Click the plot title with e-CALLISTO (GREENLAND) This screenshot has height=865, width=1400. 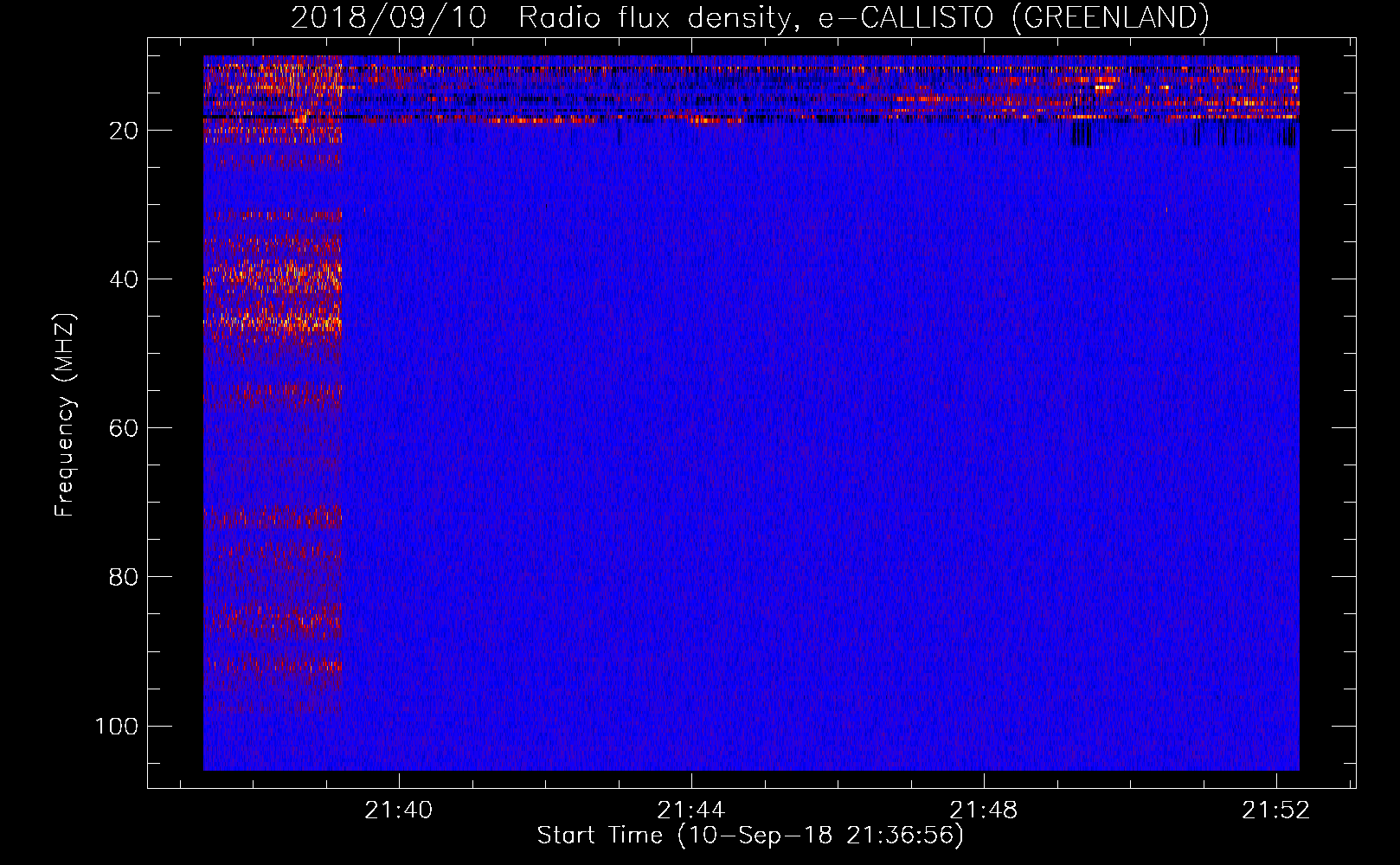click(749, 17)
